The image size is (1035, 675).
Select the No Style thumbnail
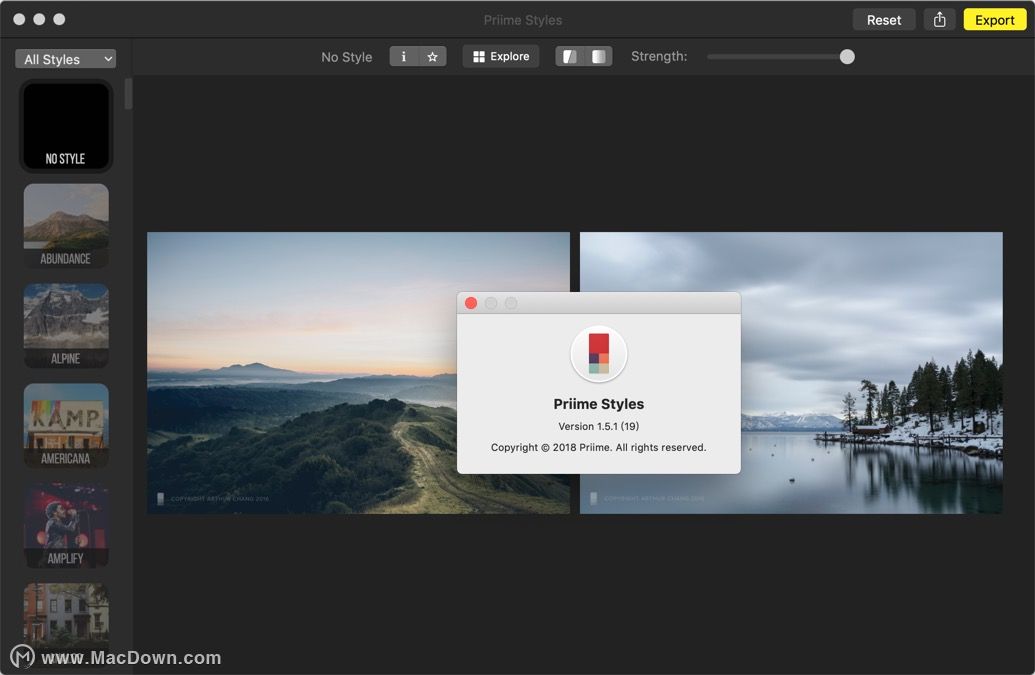[x=66, y=126]
